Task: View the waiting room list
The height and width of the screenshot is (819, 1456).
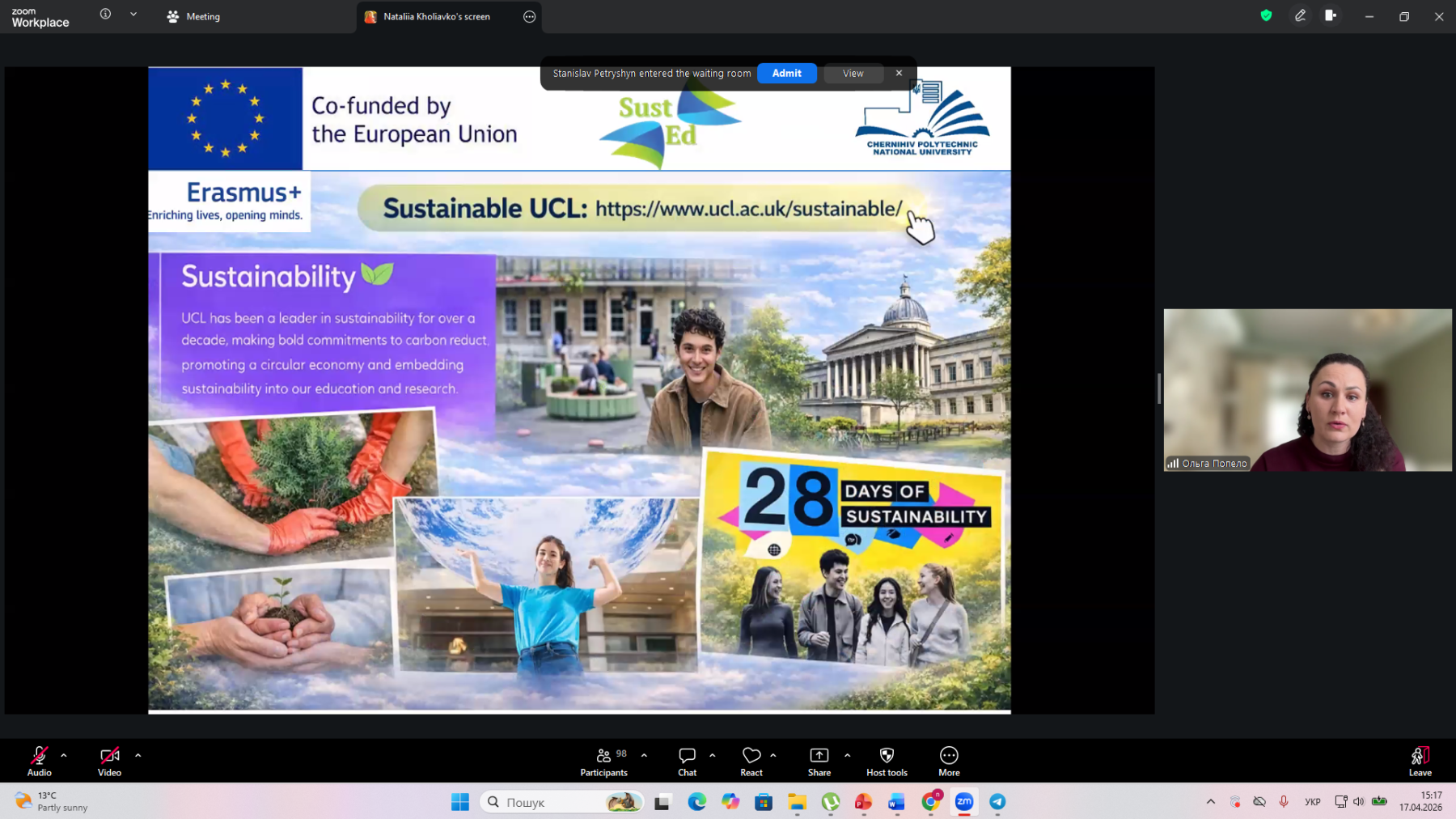Action: pos(853,73)
